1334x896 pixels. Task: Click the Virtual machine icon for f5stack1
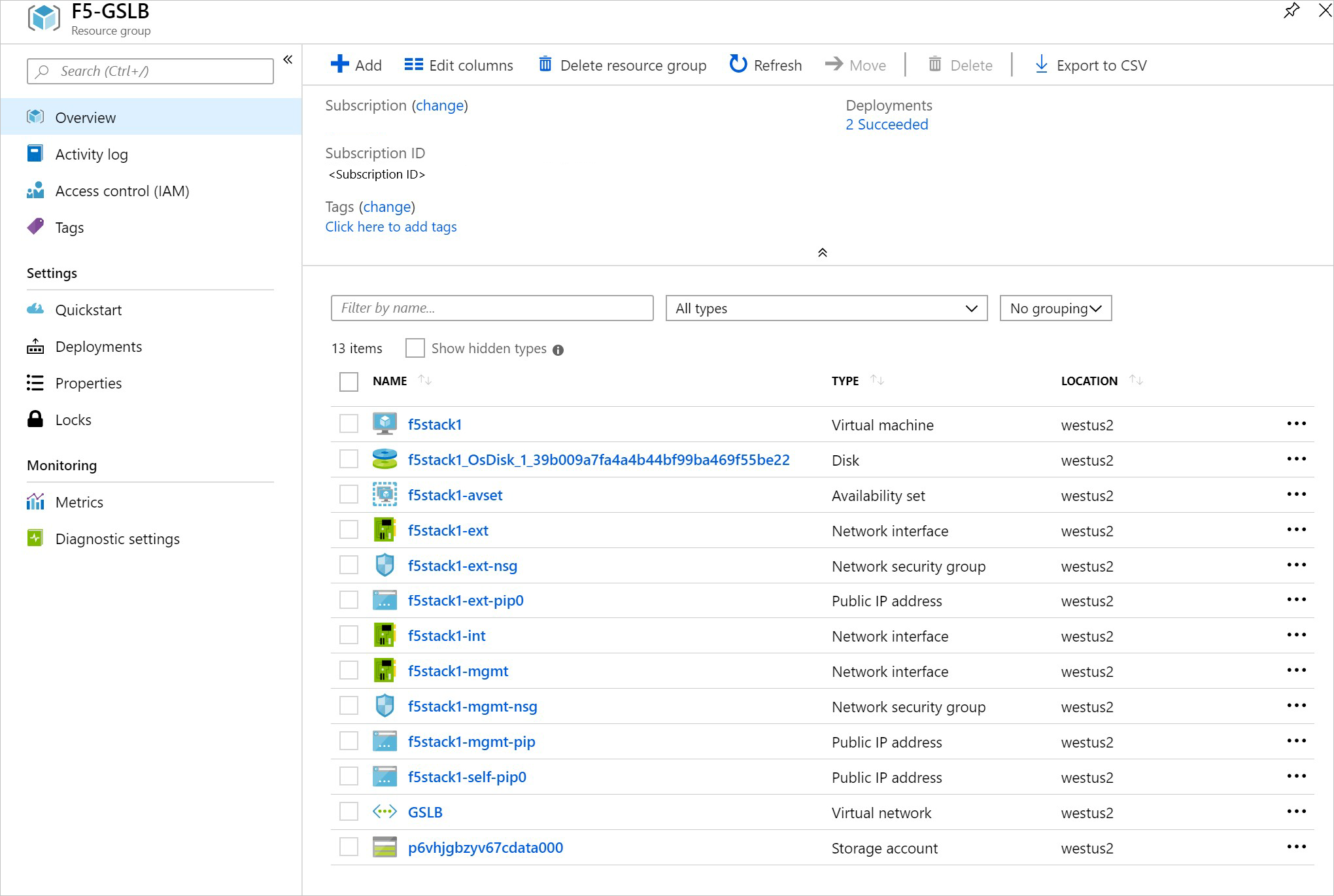(384, 424)
